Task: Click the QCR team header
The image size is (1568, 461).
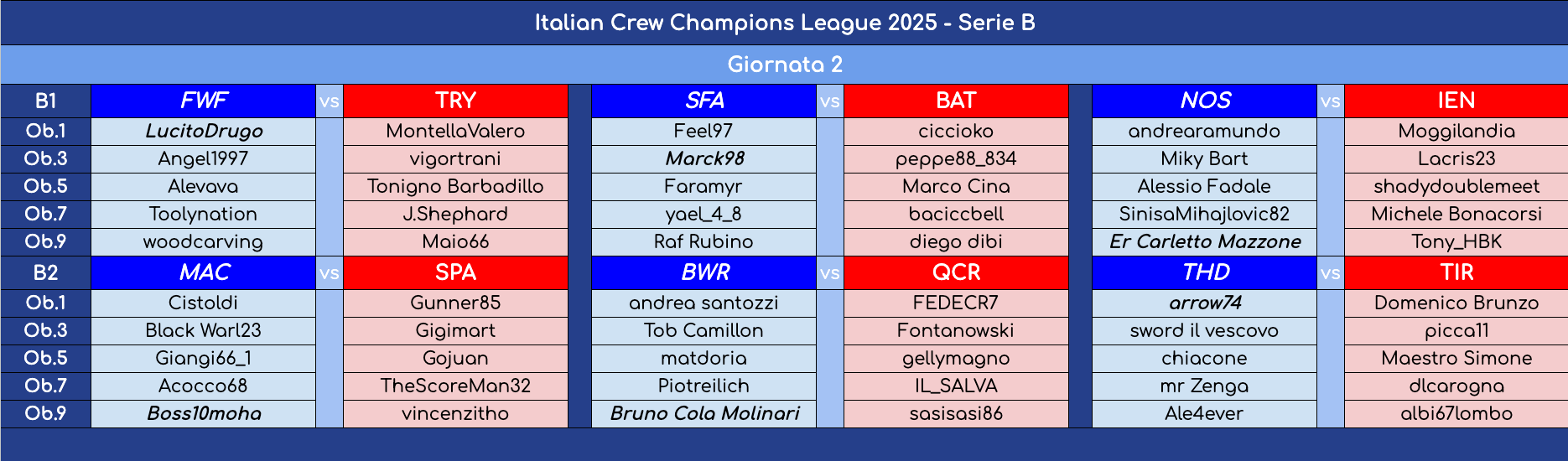Action: pos(956,272)
